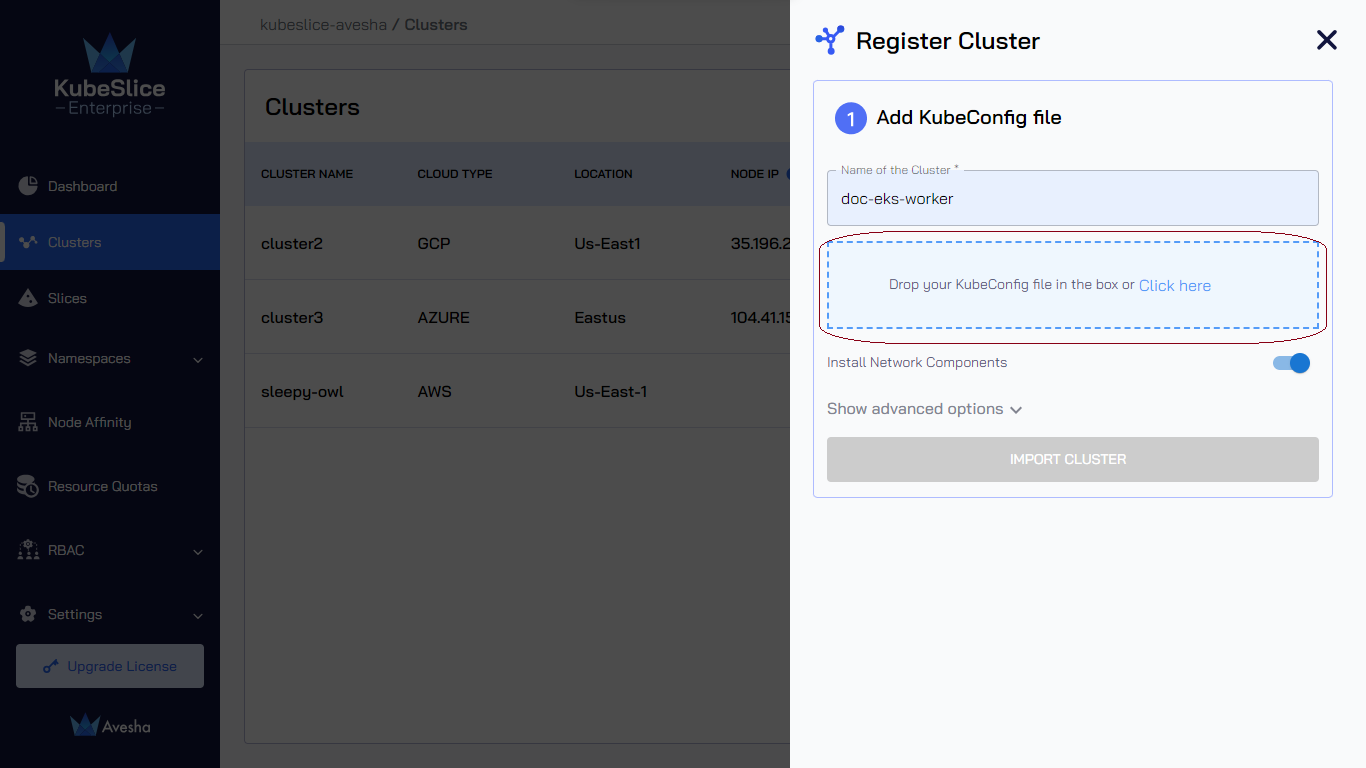Screen dimensions: 1366x768
Task: Click the CLOUD TYPE column header
Action: coord(455,174)
